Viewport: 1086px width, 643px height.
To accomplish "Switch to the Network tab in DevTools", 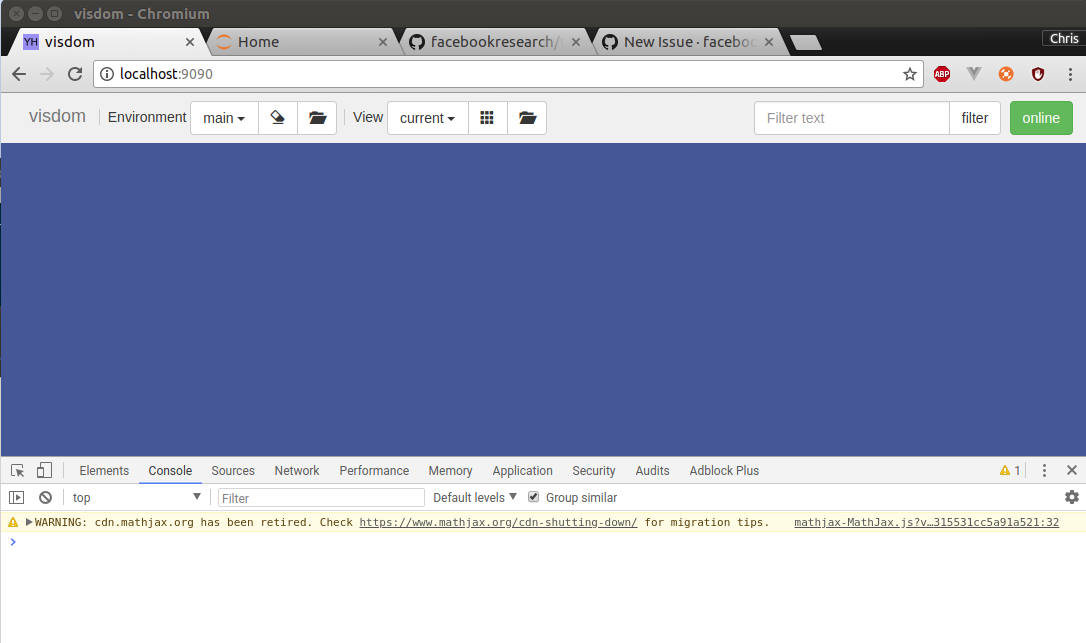I will (x=296, y=470).
